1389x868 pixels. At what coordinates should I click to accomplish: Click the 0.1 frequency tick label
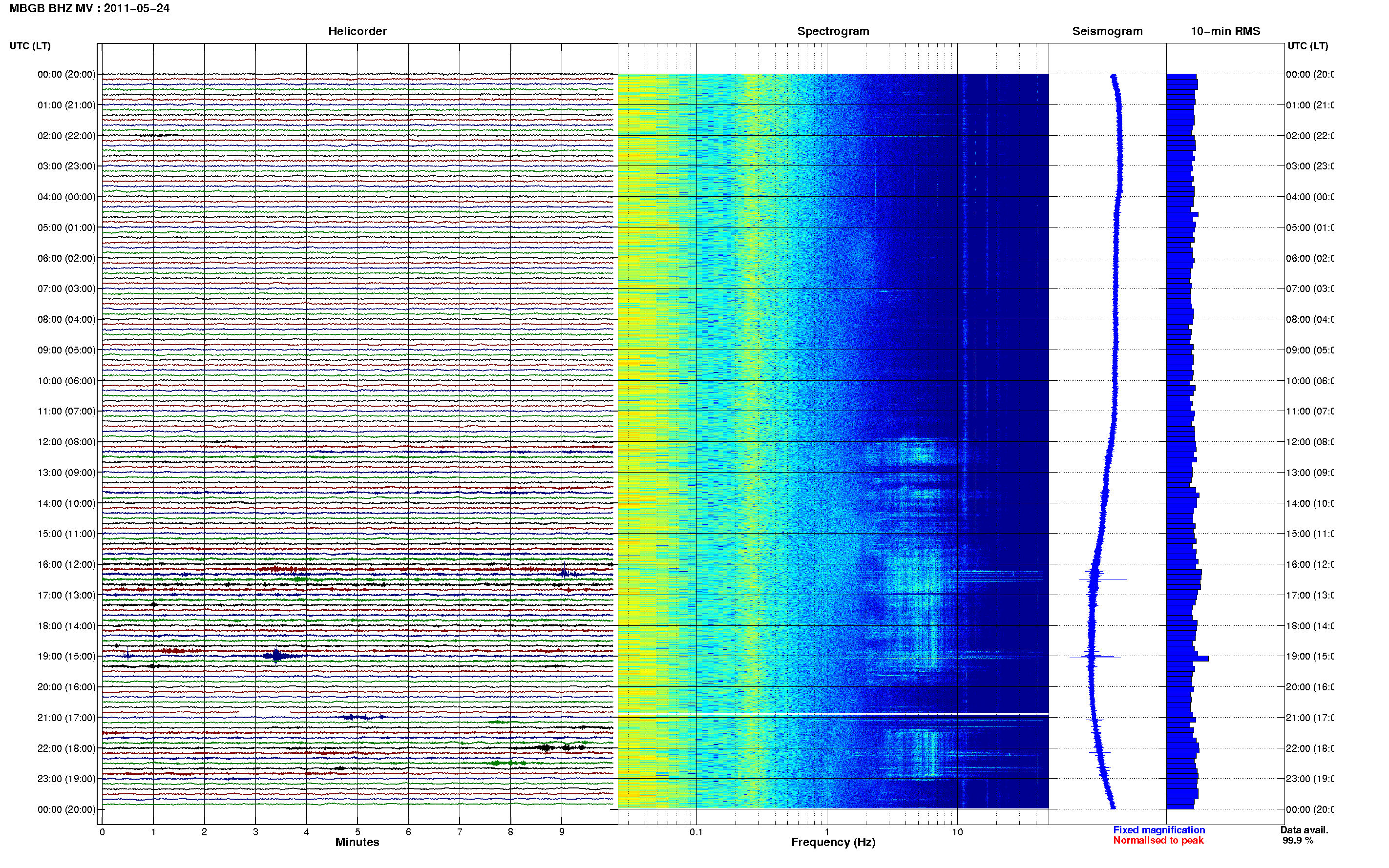696,832
